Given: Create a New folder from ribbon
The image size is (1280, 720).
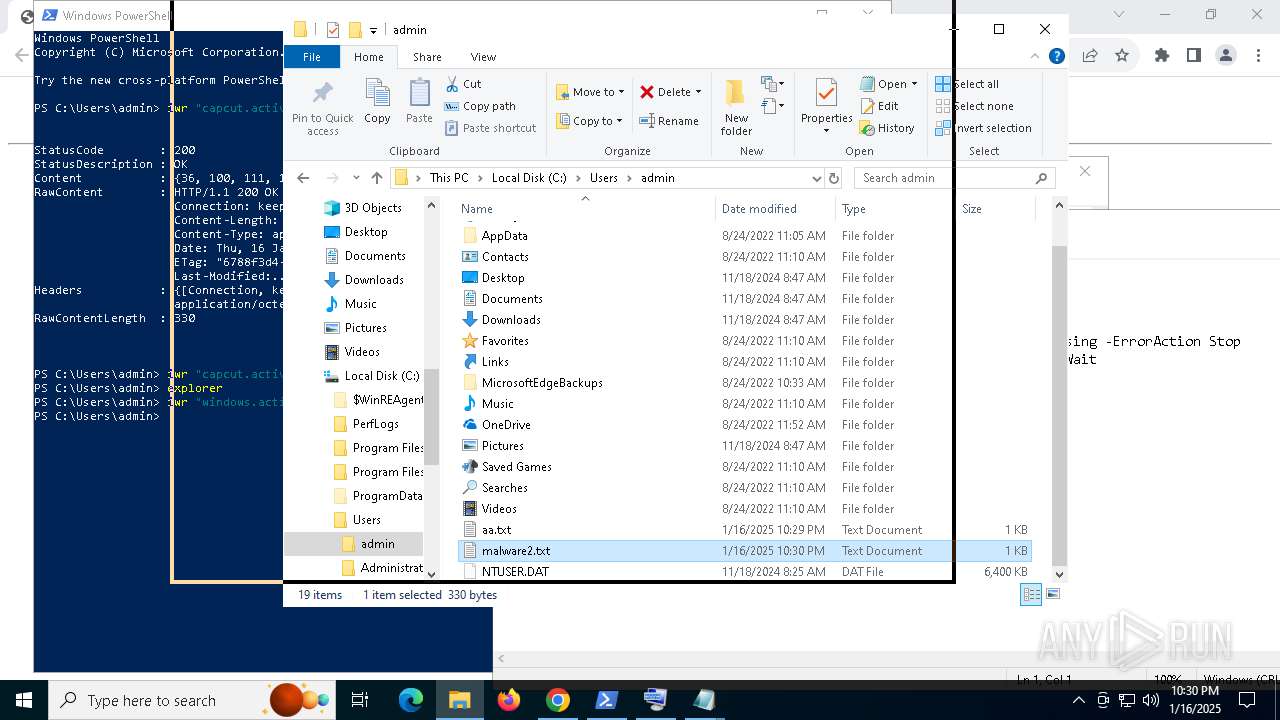Looking at the screenshot, I should click(x=735, y=106).
